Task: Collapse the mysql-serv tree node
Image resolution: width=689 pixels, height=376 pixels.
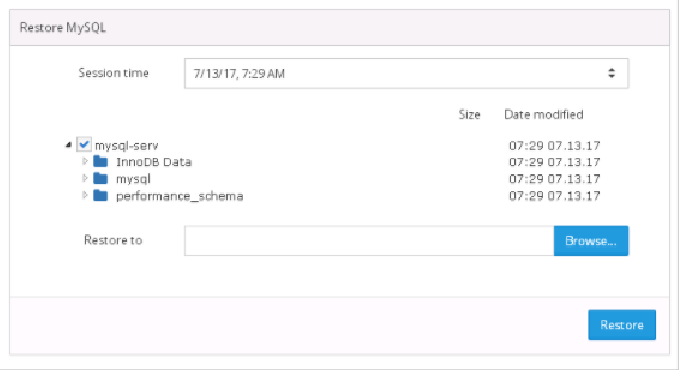Action: point(69,145)
